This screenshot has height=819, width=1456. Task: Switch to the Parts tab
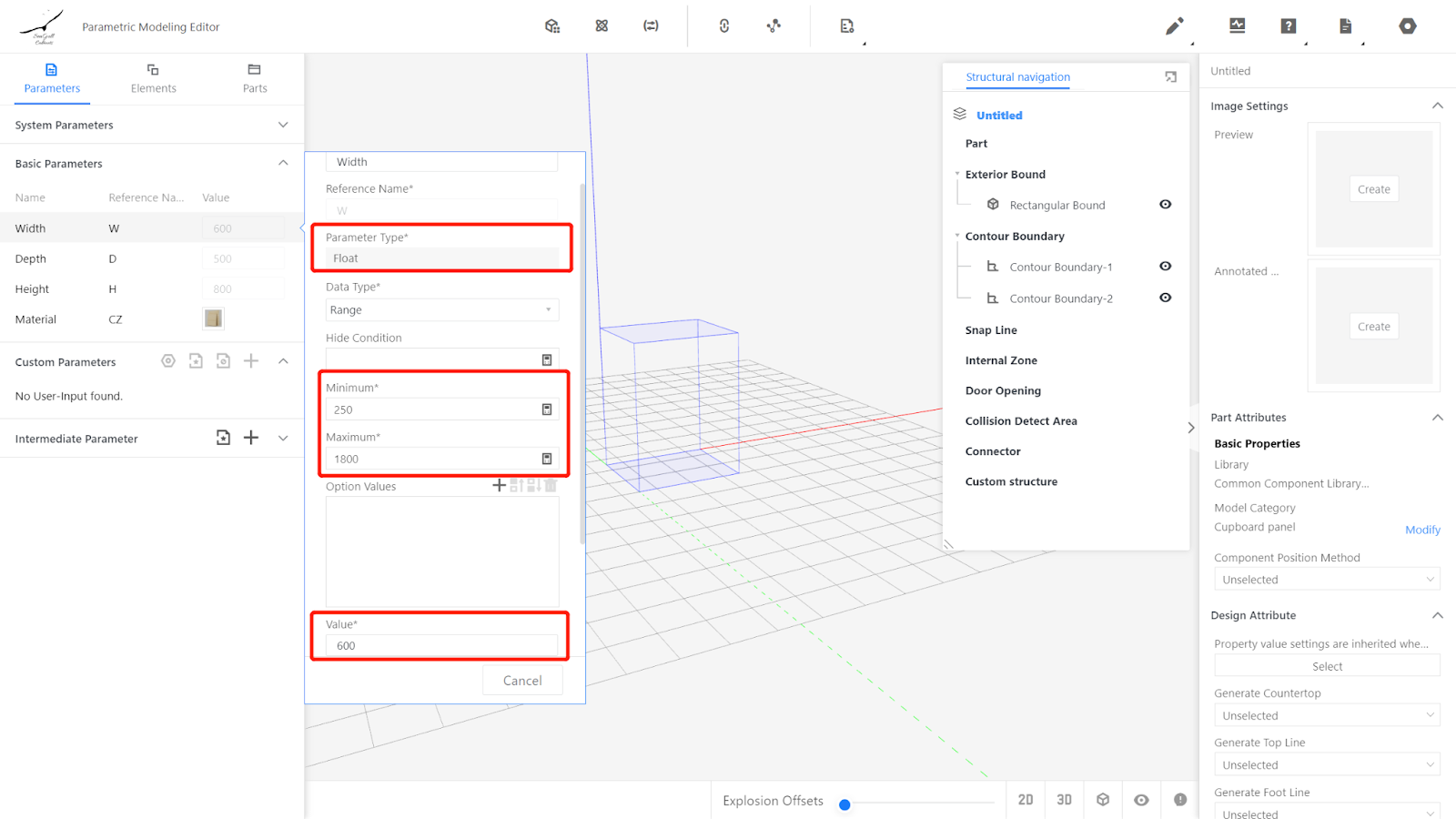[255, 78]
